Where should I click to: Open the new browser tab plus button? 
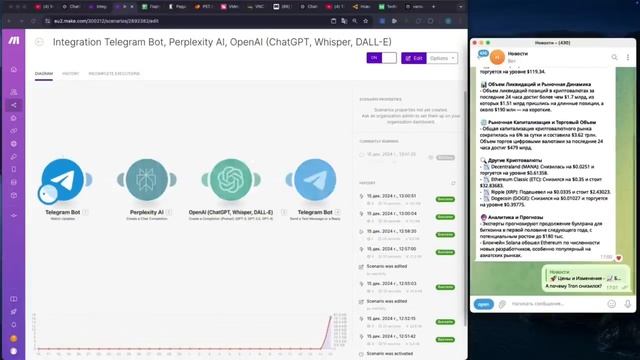pyautogui.click(x=433, y=7)
